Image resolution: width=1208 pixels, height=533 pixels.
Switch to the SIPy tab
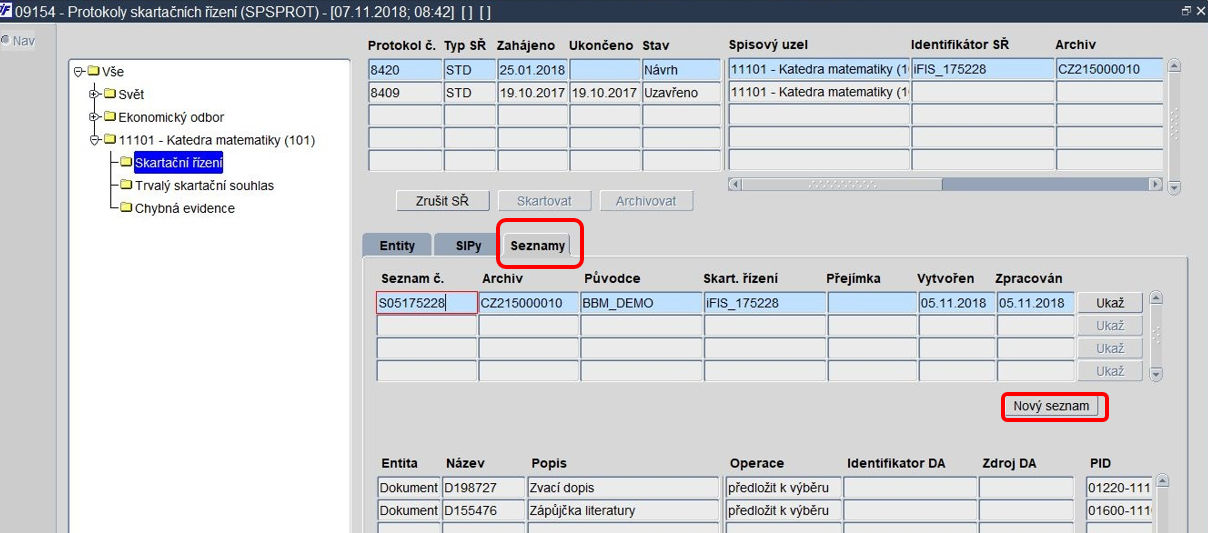point(468,245)
